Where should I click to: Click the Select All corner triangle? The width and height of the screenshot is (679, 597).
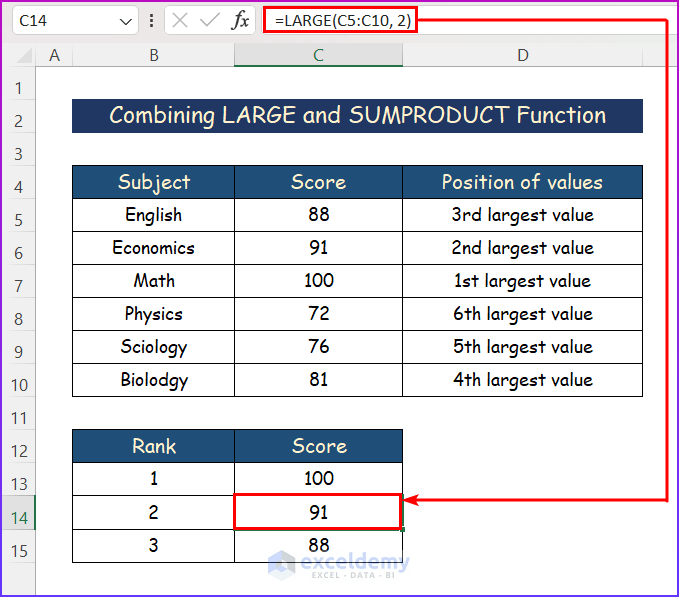(x=24, y=55)
